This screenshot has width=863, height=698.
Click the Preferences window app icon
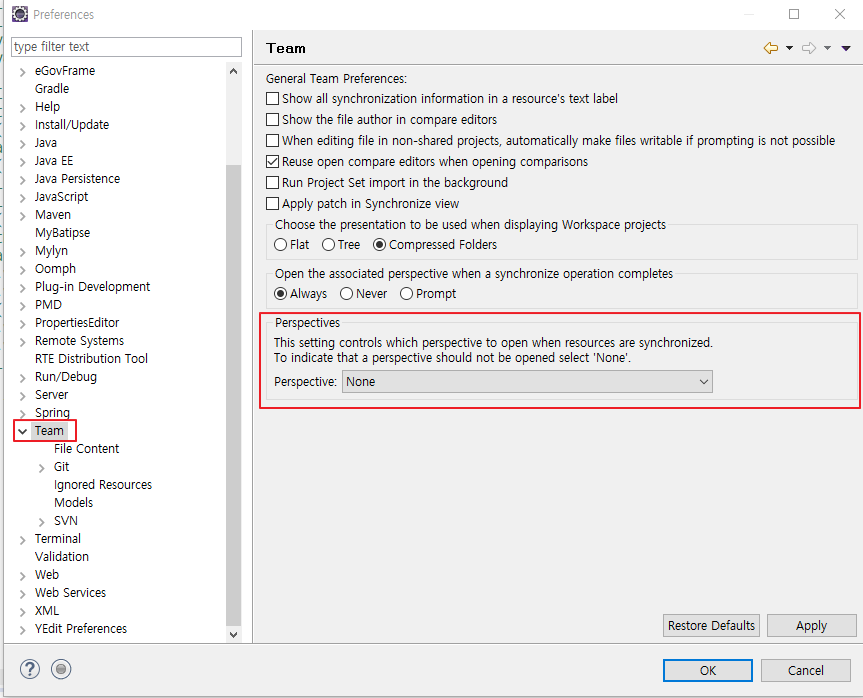20,14
